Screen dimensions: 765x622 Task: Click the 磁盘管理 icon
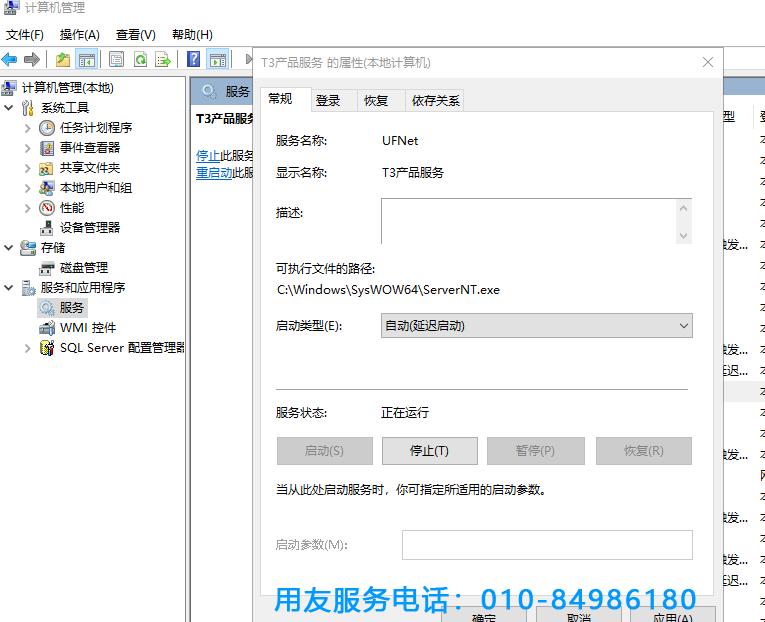[47, 268]
